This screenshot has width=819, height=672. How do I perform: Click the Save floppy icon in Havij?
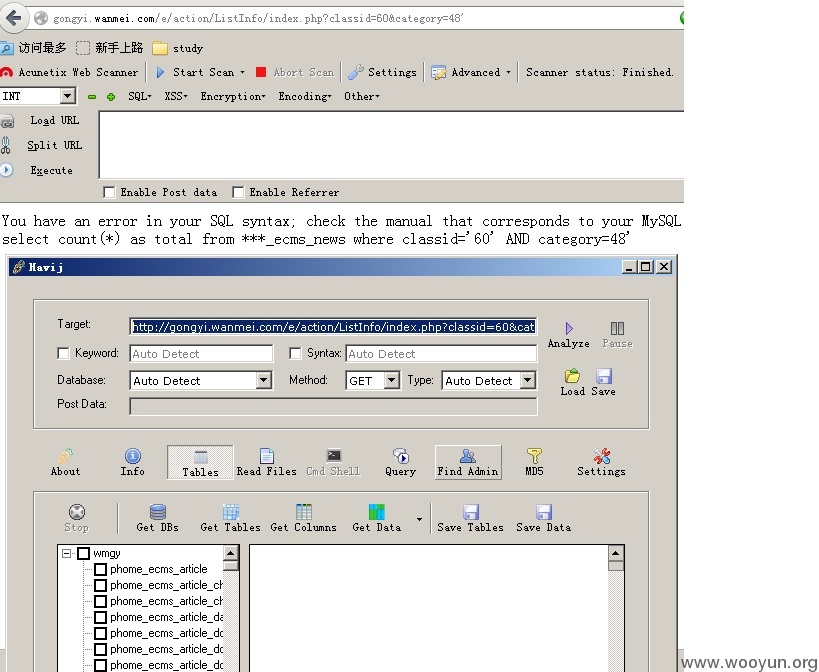click(x=603, y=376)
